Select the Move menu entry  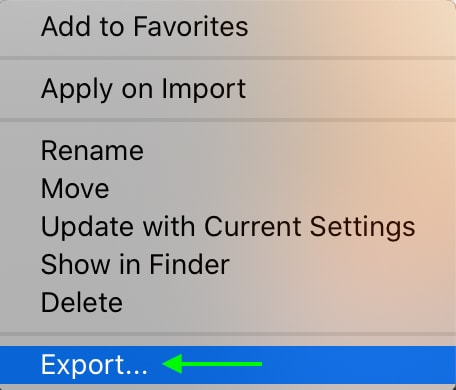[x=228, y=189]
